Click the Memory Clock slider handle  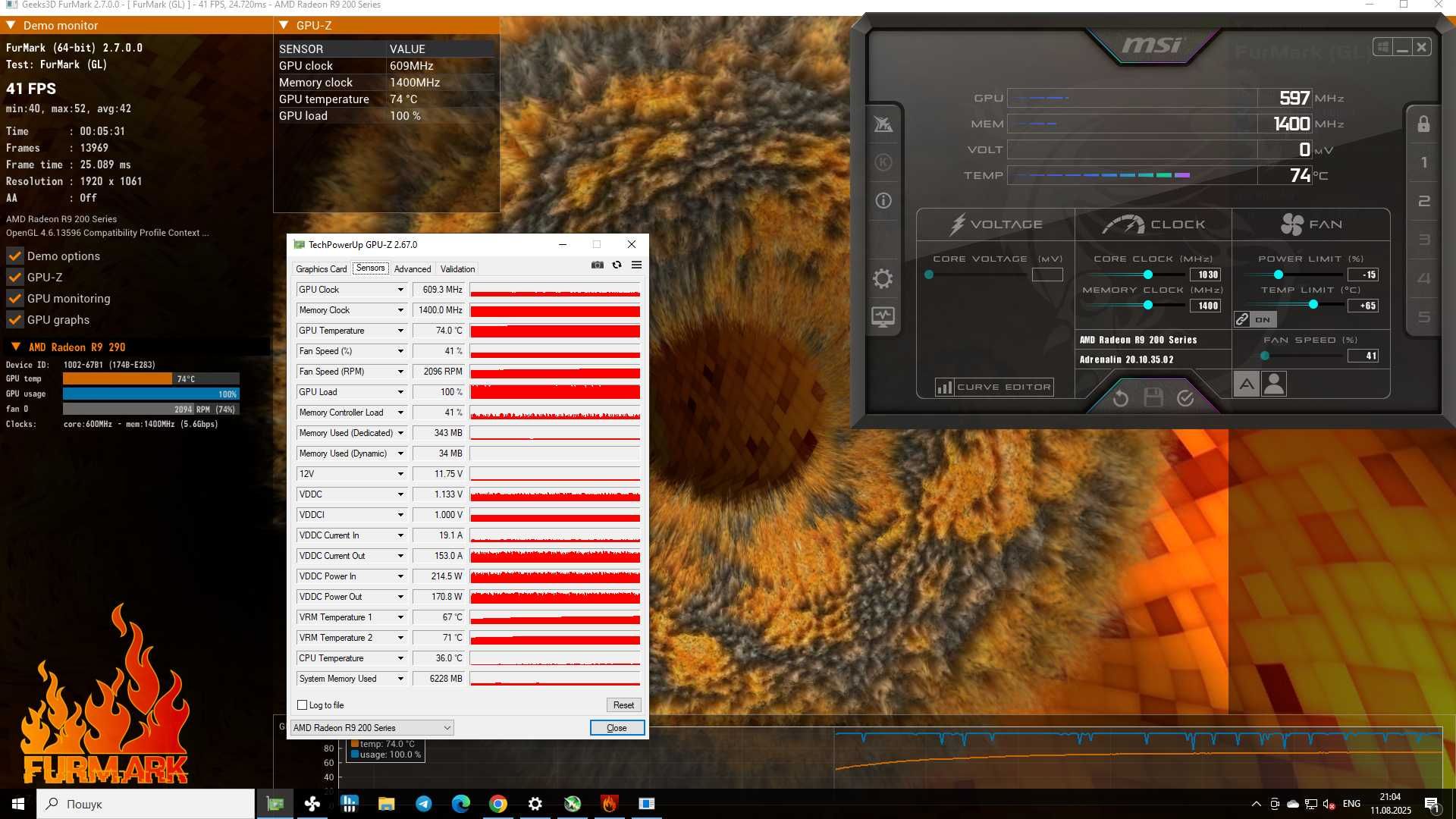click(1147, 305)
